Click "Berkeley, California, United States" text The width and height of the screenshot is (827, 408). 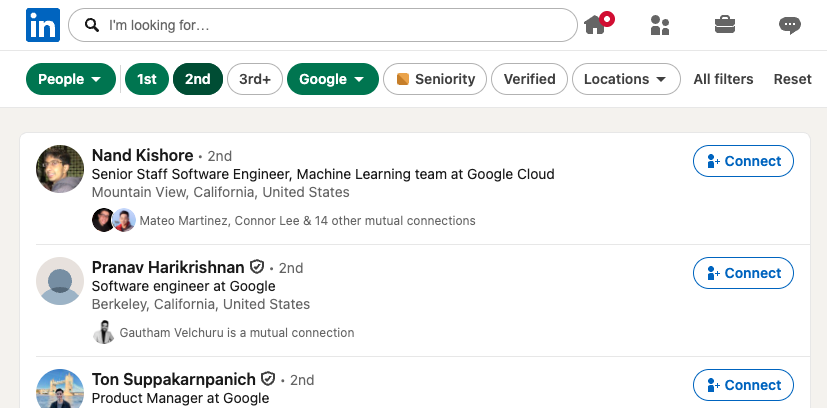click(x=201, y=304)
